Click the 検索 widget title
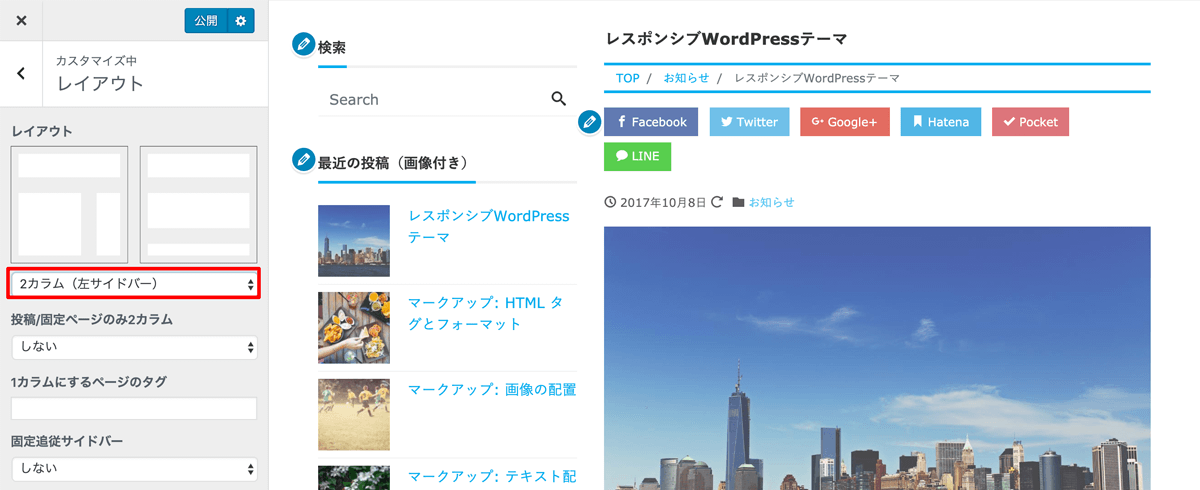The width and height of the screenshot is (1200, 490). pyautogui.click(x=332, y=47)
